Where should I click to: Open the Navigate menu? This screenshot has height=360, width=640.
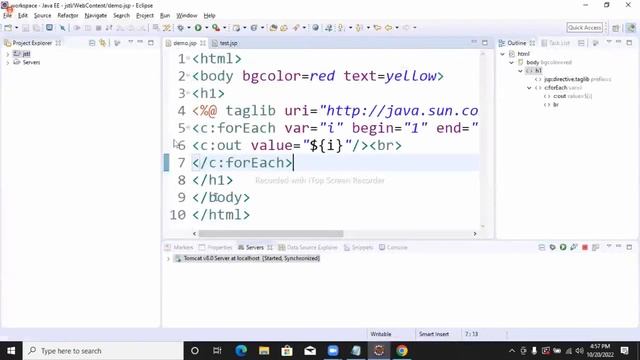click(x=96, y=16)
